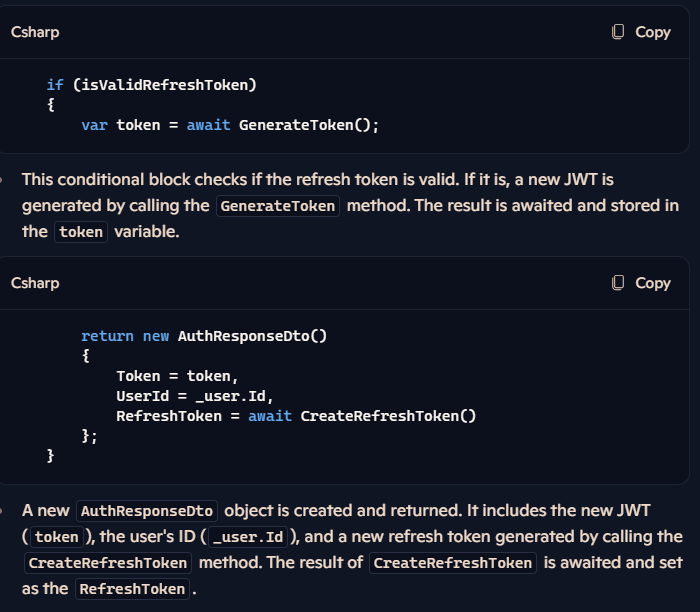Click the token inline code chip before 'variable'
The image size is (700, 612).
81,232
